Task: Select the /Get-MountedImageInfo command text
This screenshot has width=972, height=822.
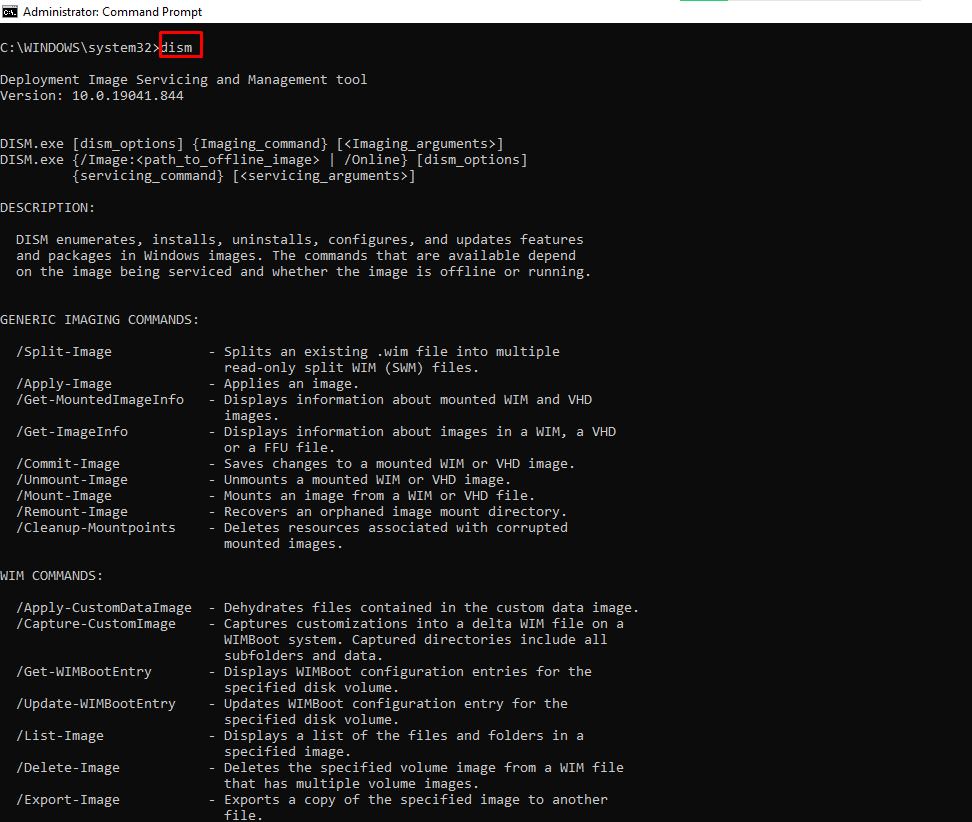Action: [x=100, y=400]
